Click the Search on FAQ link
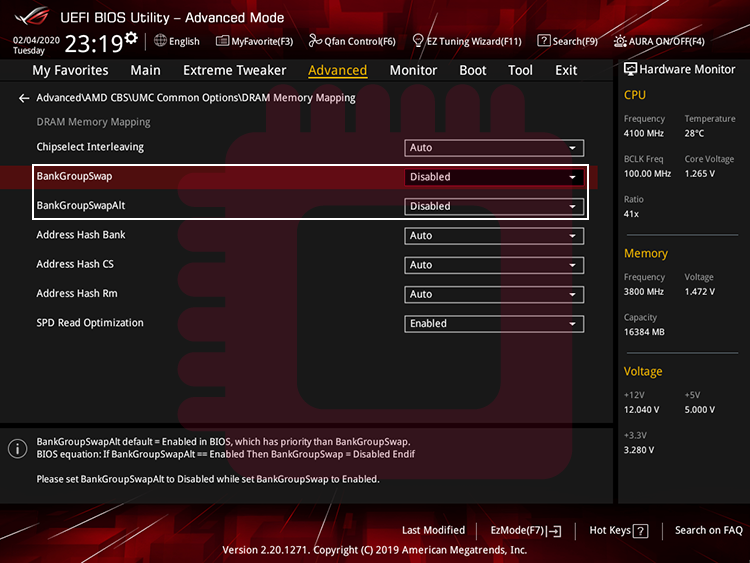Image resolution: width=750 pixels, height=563 pixels. point(708,531)
